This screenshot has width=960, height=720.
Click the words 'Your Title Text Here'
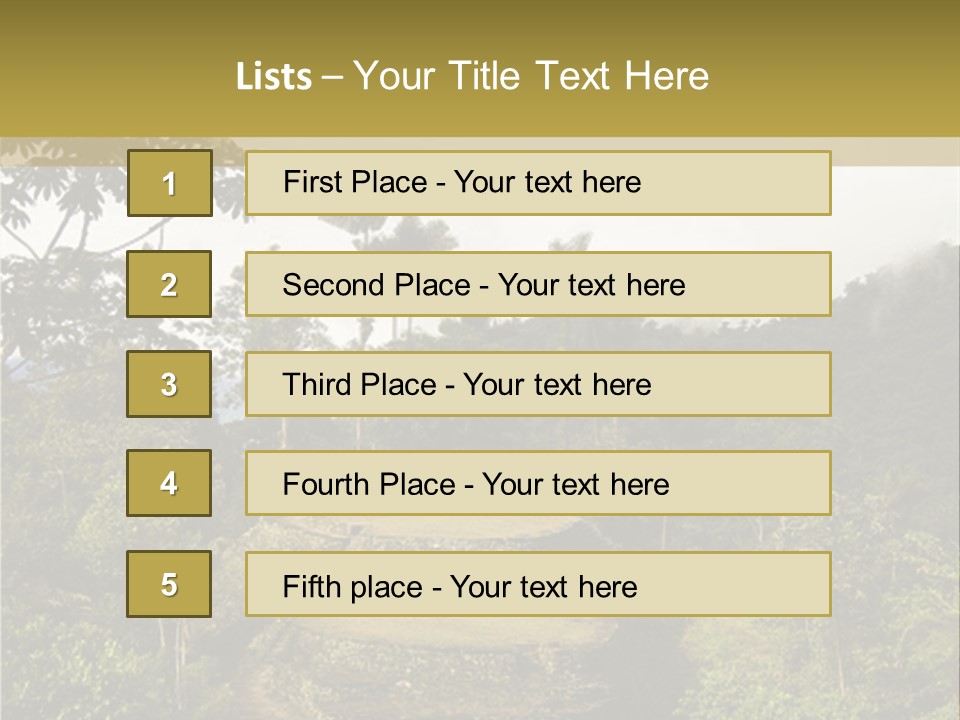click(x=531, y=76)
